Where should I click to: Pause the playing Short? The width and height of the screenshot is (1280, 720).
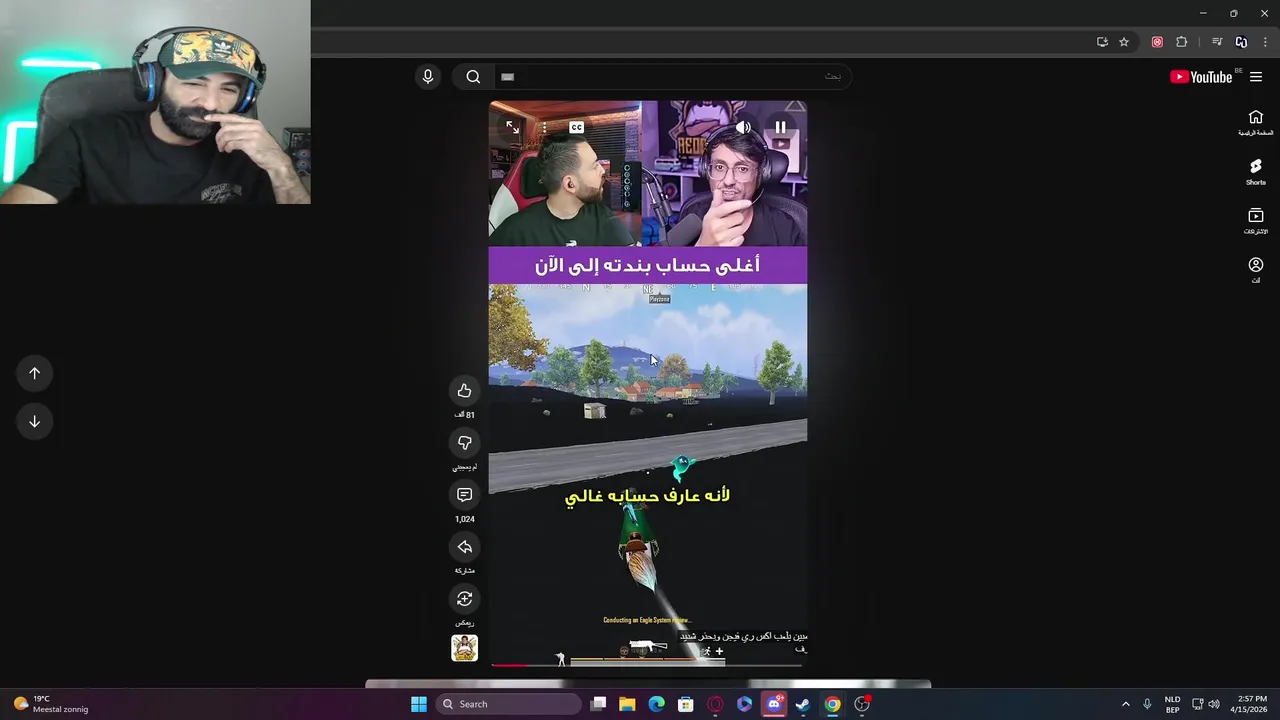click(x=780, y=127)
